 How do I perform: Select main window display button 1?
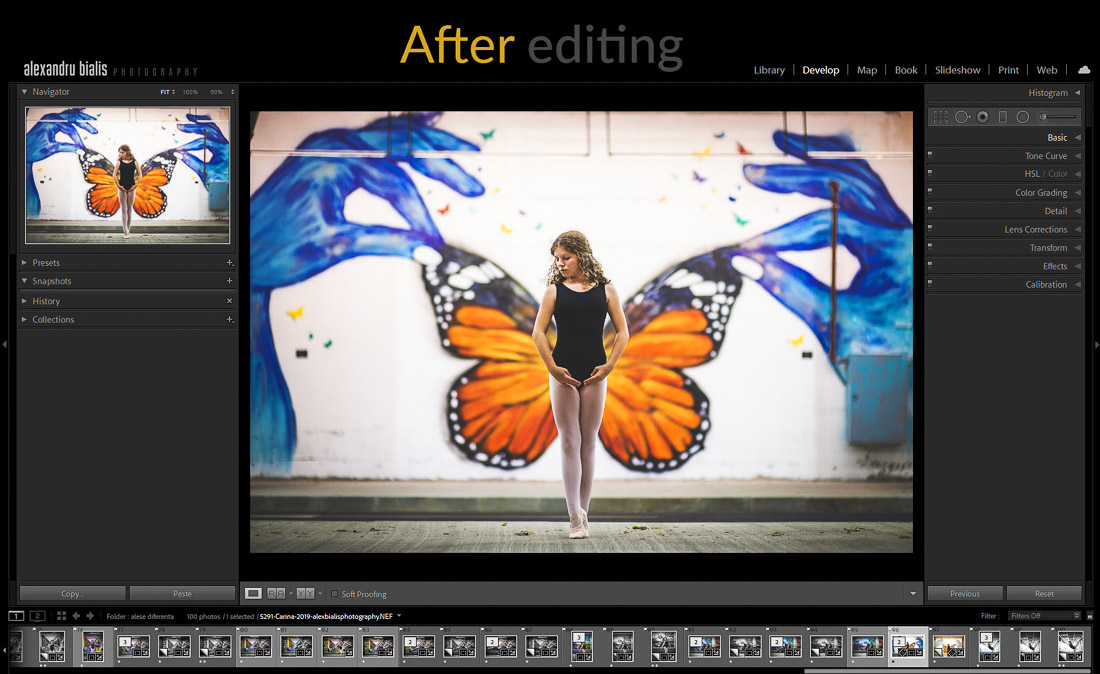click(16, 616)
